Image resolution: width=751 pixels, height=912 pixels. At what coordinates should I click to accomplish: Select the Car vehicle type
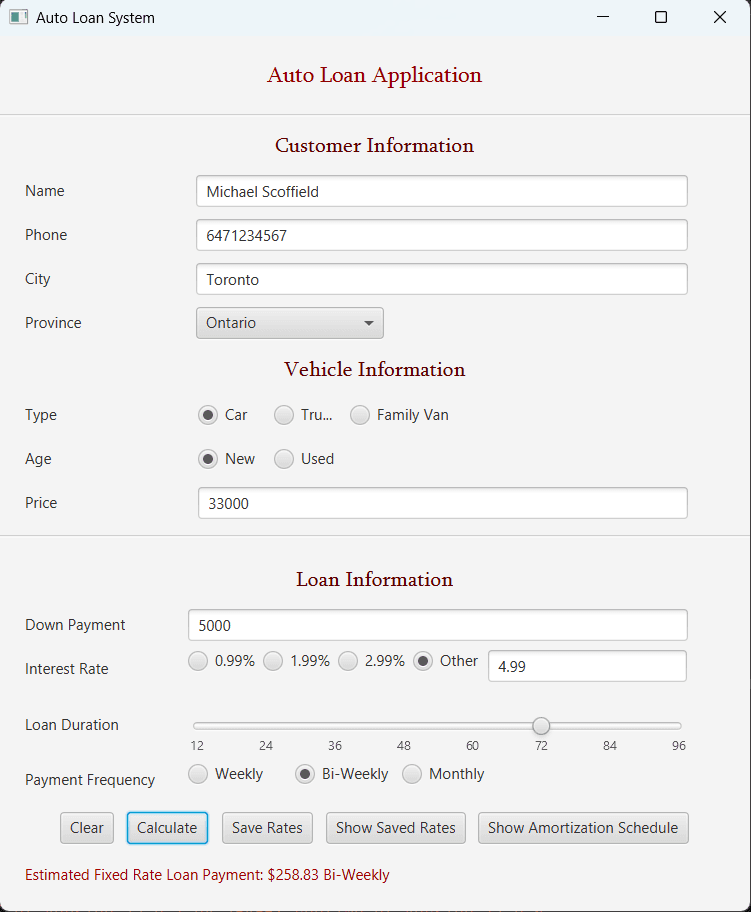click(x=207, y=415)
